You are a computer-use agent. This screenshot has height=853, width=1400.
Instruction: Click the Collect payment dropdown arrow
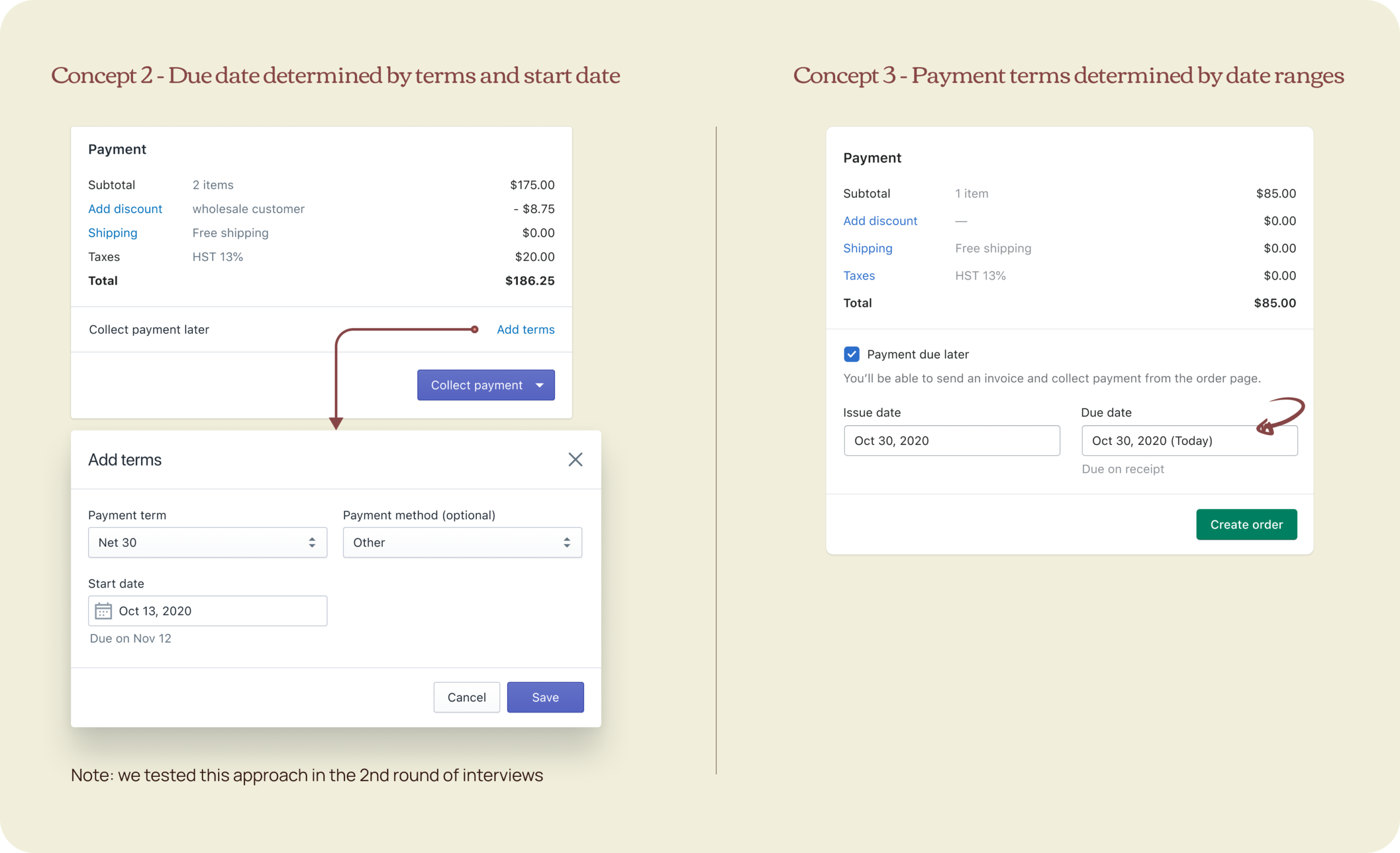pyautogui.click(x=540, y=385)
